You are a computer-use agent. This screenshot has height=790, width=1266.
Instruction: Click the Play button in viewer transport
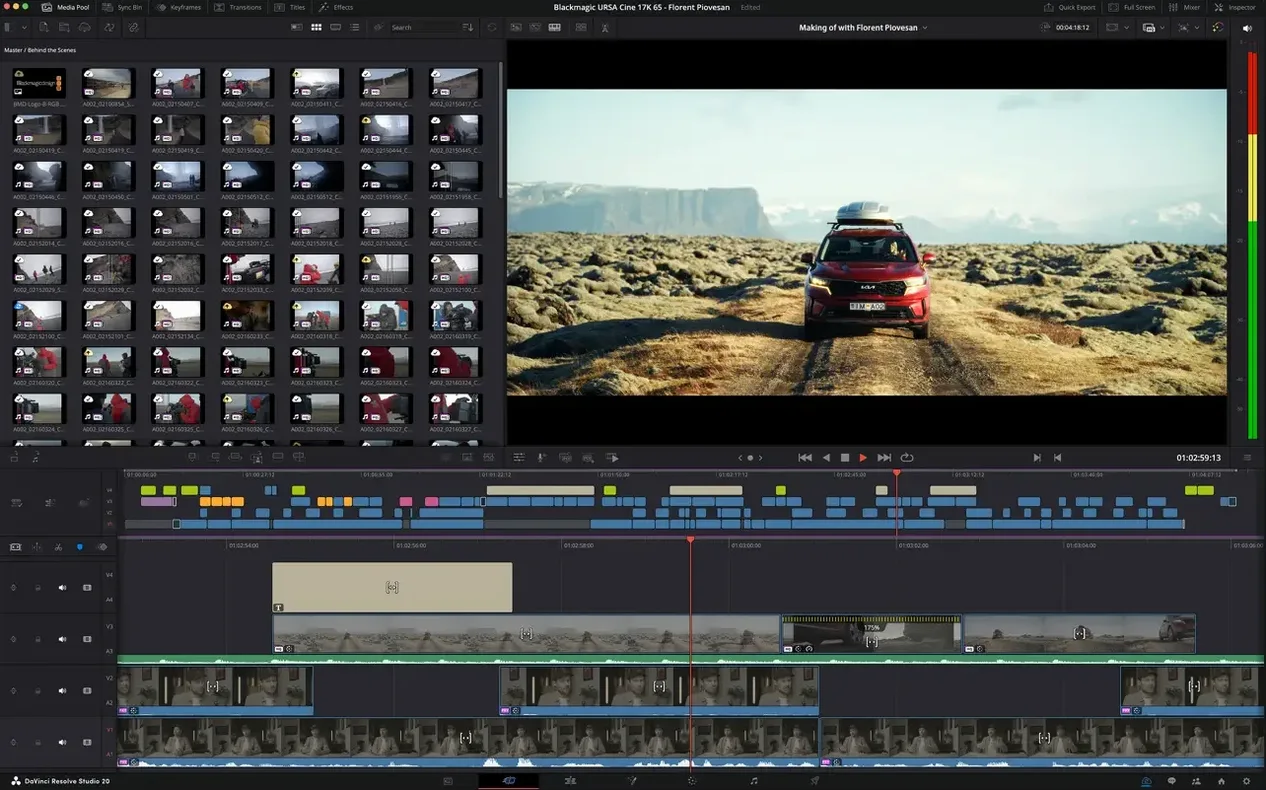[863, 457]
